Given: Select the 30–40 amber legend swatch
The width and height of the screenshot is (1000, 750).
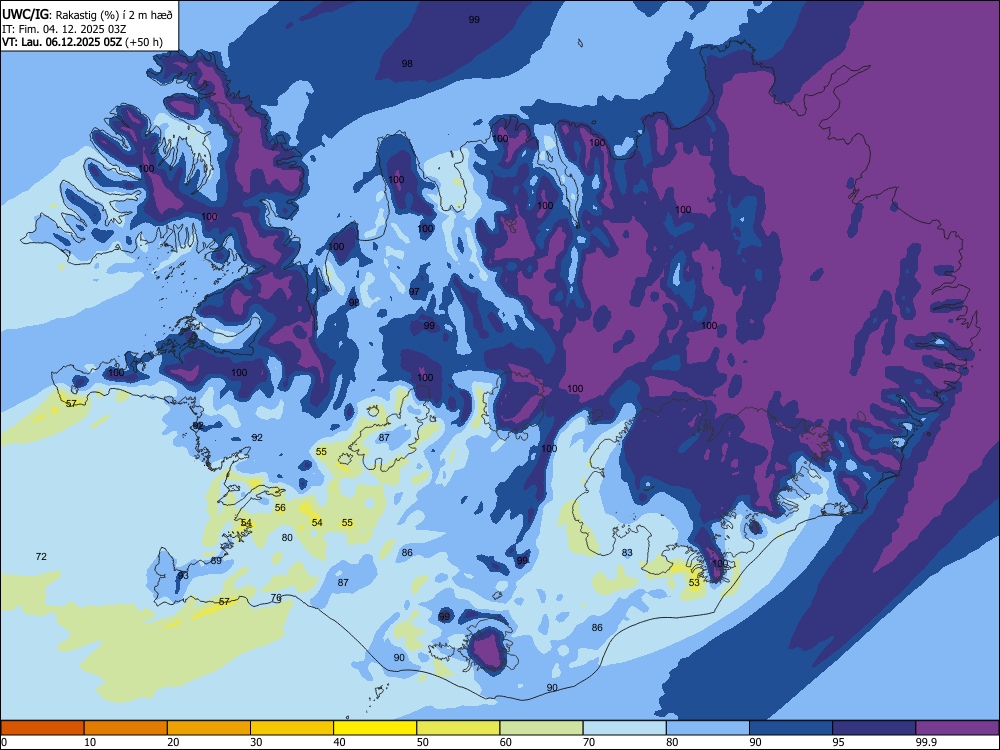Looking at the screenshot, I should 292,728.
